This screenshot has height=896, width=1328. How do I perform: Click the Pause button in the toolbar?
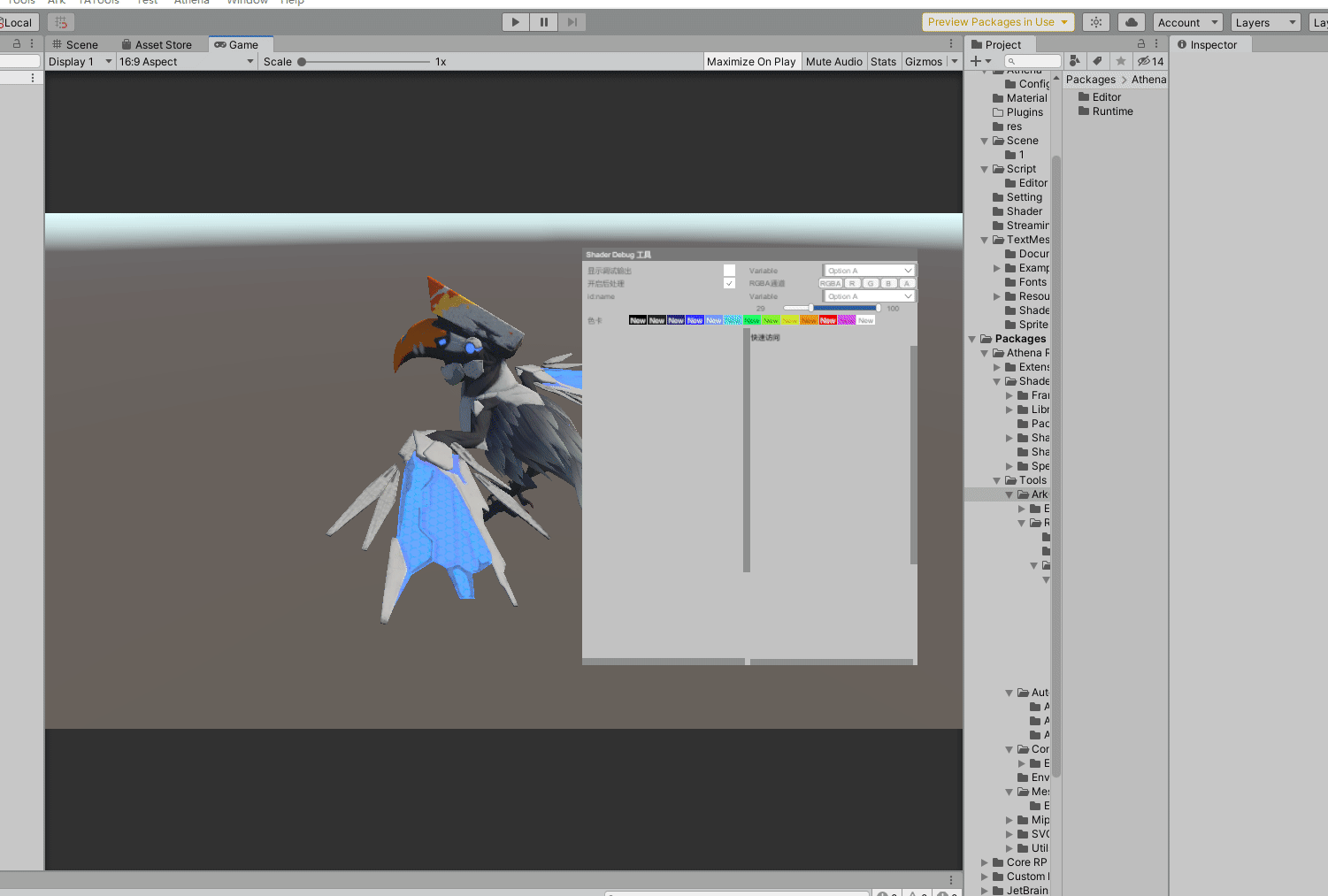click(x=543, y=22)
